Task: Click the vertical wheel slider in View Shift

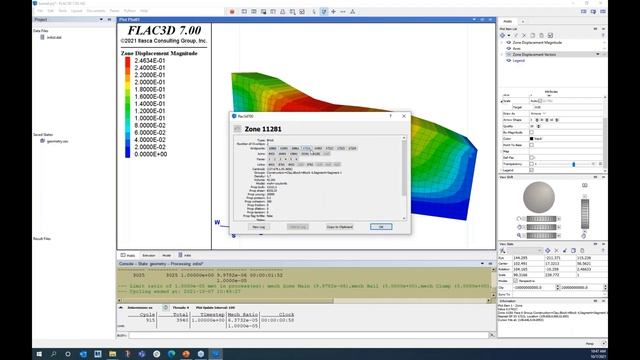Action: click(585, 214)
